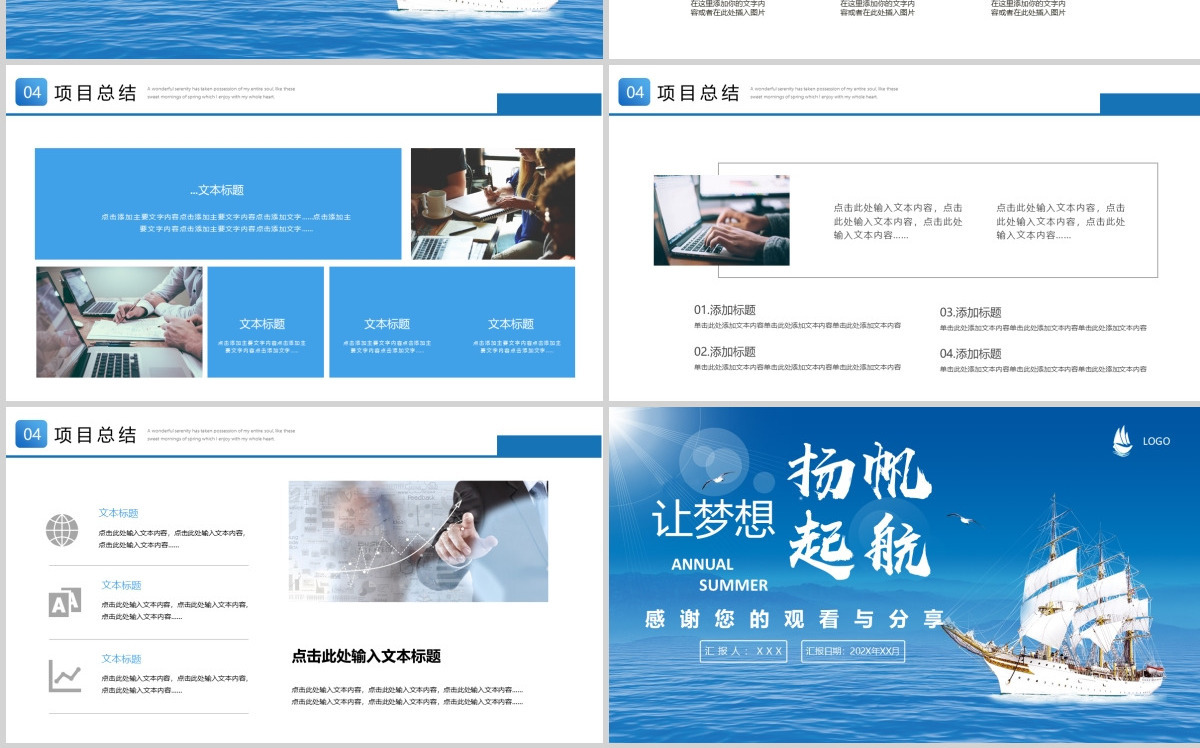
Task: Select the 'SUMMER' text
Action: pos(734,585)
